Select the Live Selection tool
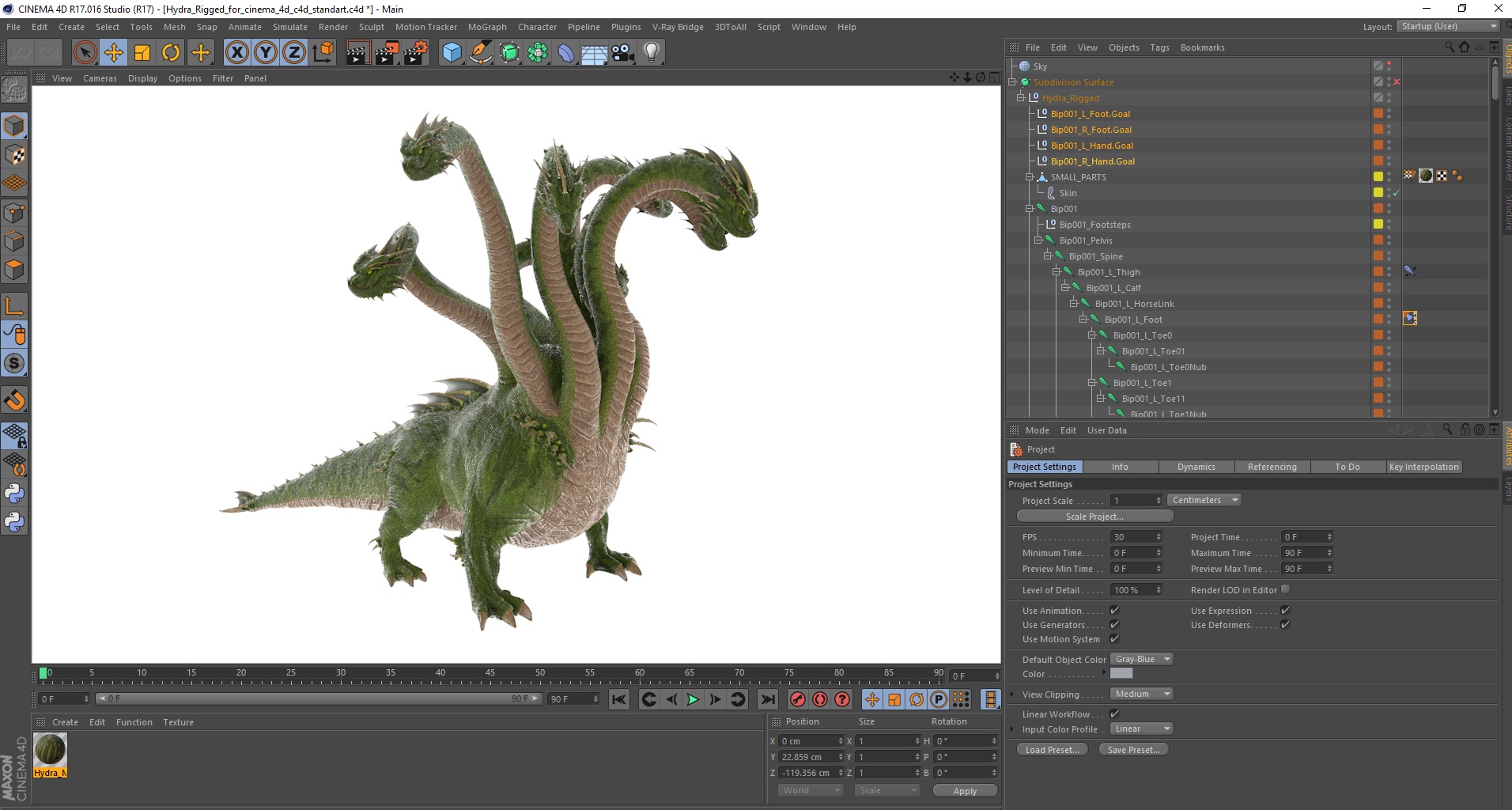 click(85, 53)
